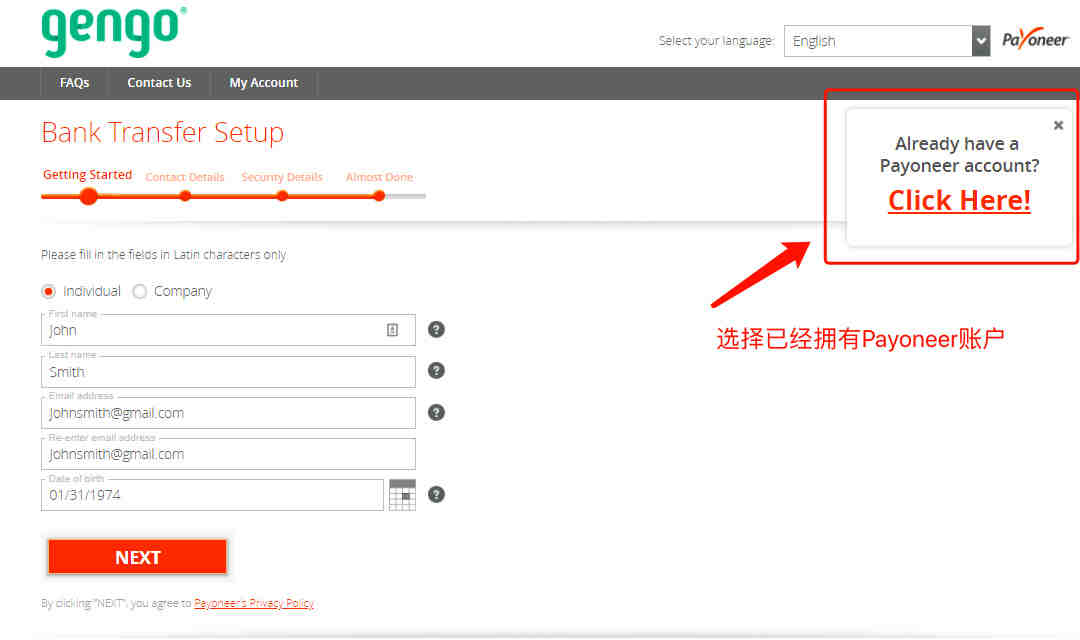Click the 'Bank Transfer Setup' heading
This screenshot has height=640, width=1080.
tap(163, 132)
